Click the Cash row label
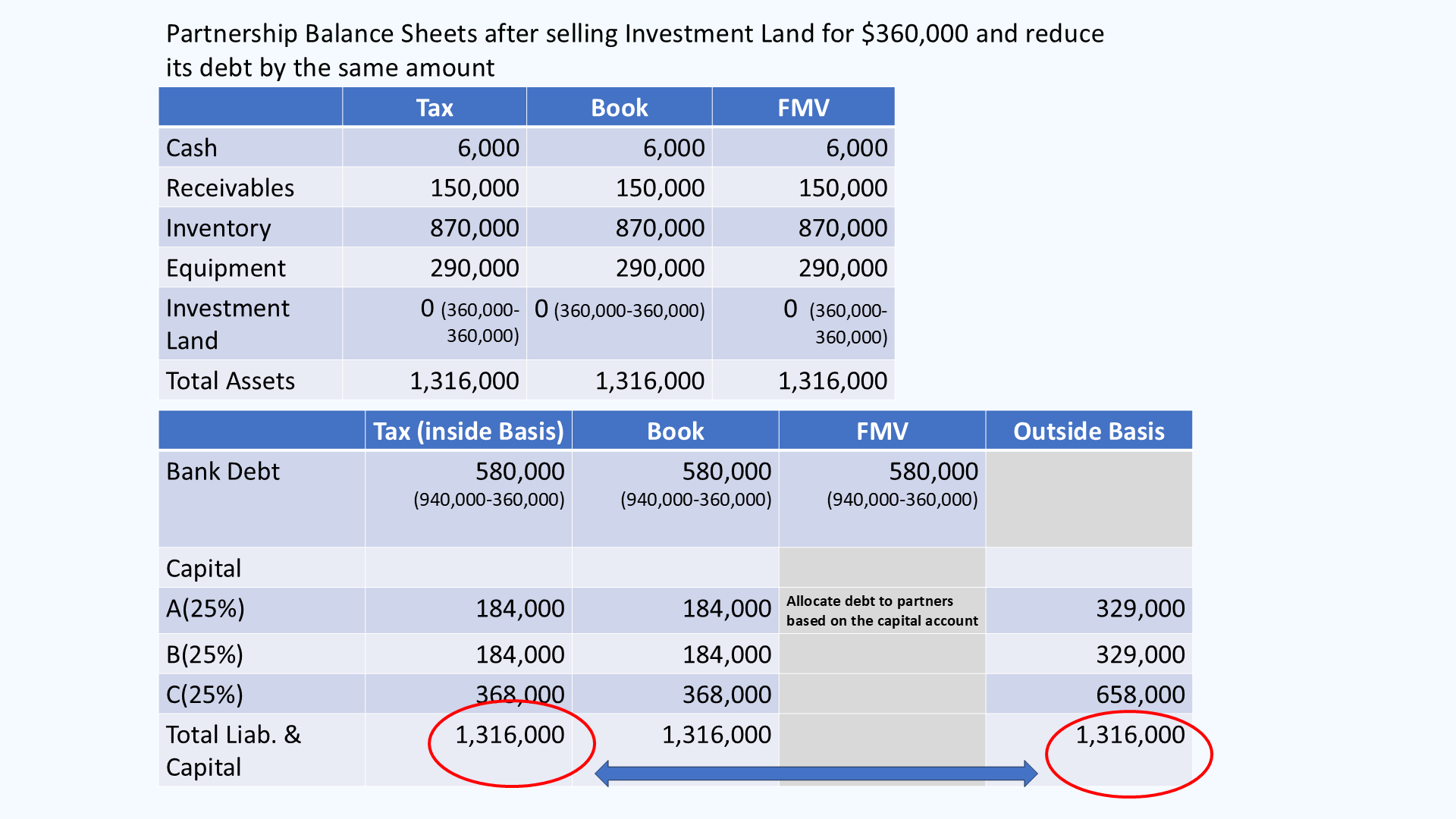1456x819 pixels. click(x=192, y=148)
